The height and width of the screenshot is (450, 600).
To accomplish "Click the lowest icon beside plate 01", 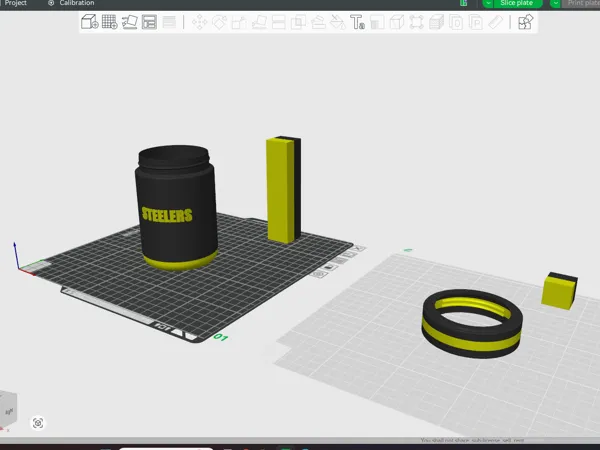I will click(x=318, y=274).
